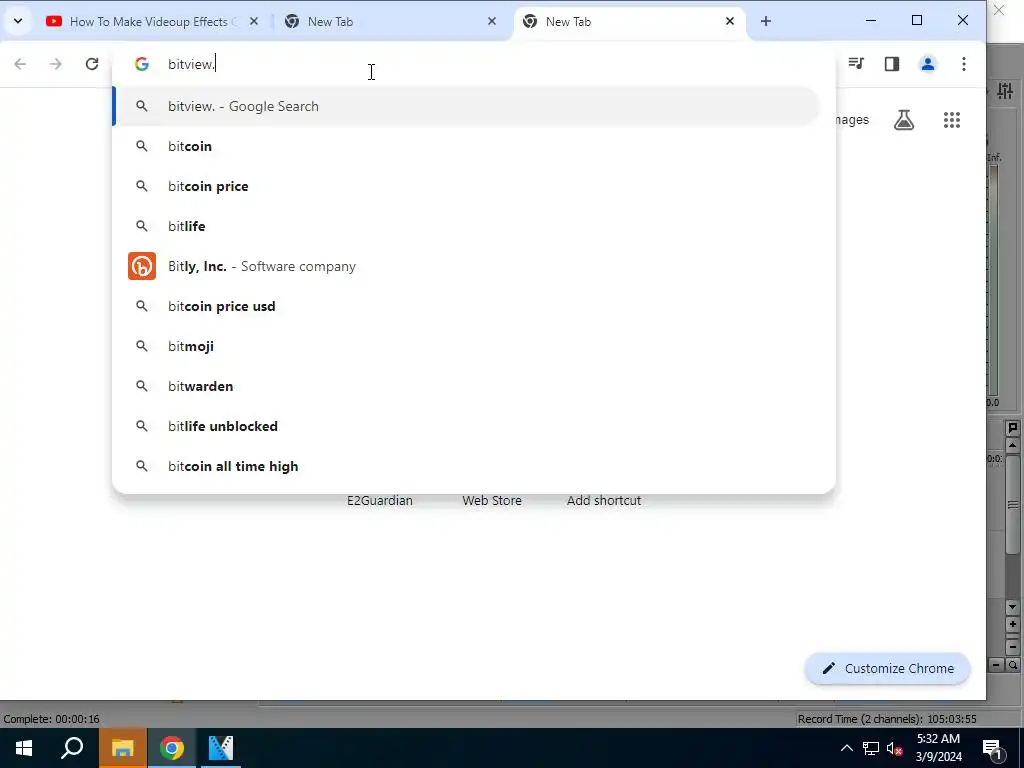Screen dimensions: 1024x768
Task: Open a new tab with the plus button
Action: (765, 22)
